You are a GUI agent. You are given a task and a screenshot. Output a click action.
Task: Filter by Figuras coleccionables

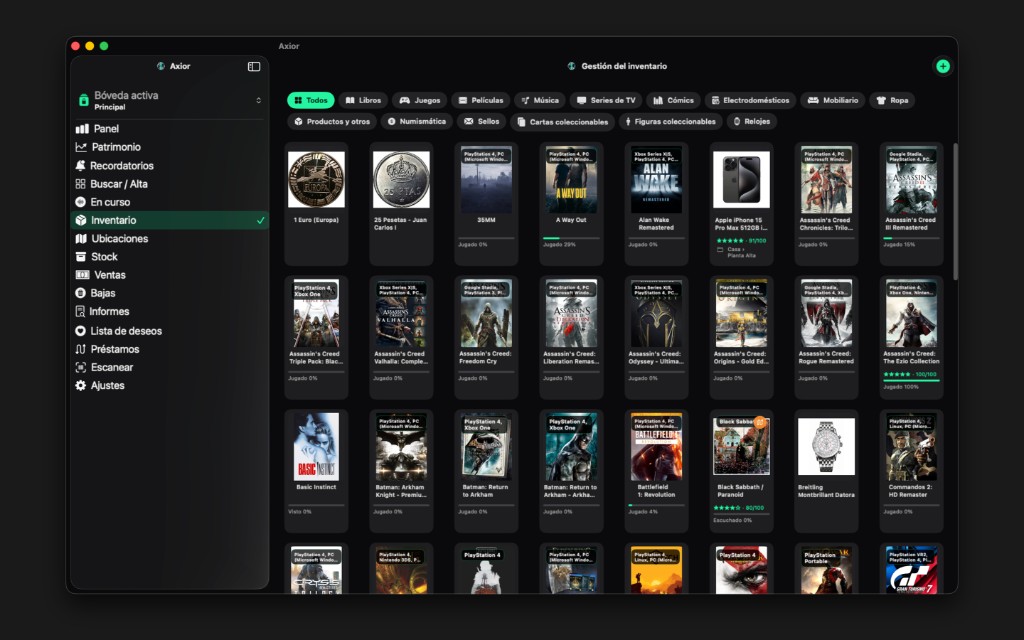pos(670,121)
